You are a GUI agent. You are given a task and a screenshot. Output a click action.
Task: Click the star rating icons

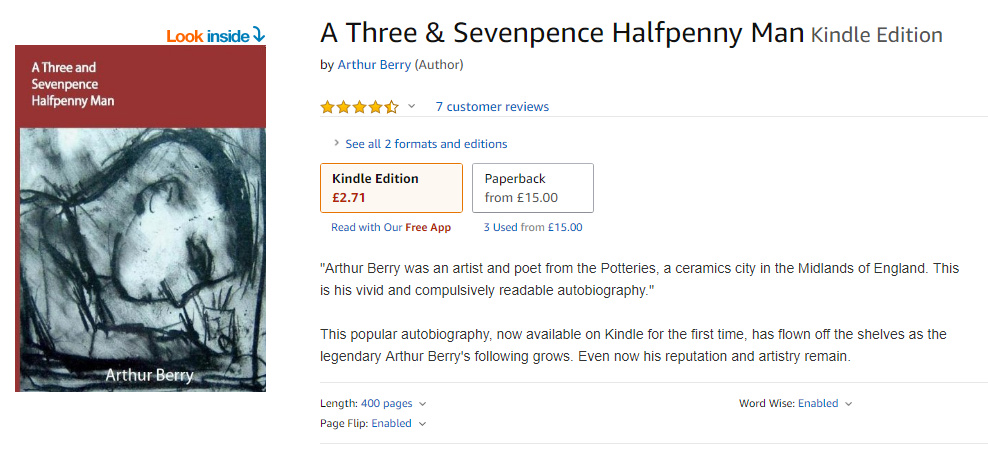pyautogui.click(x=359, y=107)
